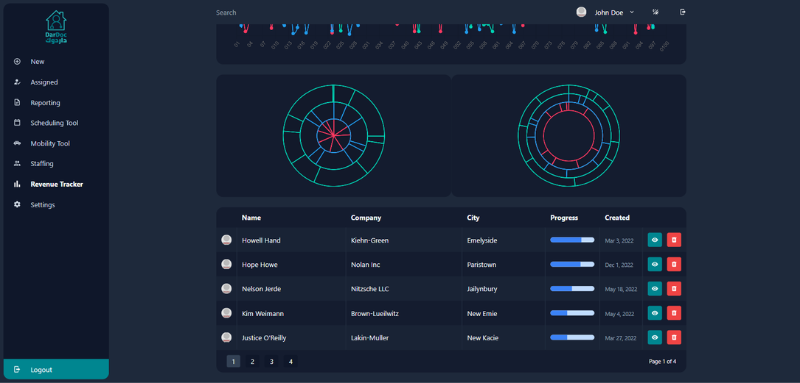
Task: Open the Reporting document icon
Action: 17,103
